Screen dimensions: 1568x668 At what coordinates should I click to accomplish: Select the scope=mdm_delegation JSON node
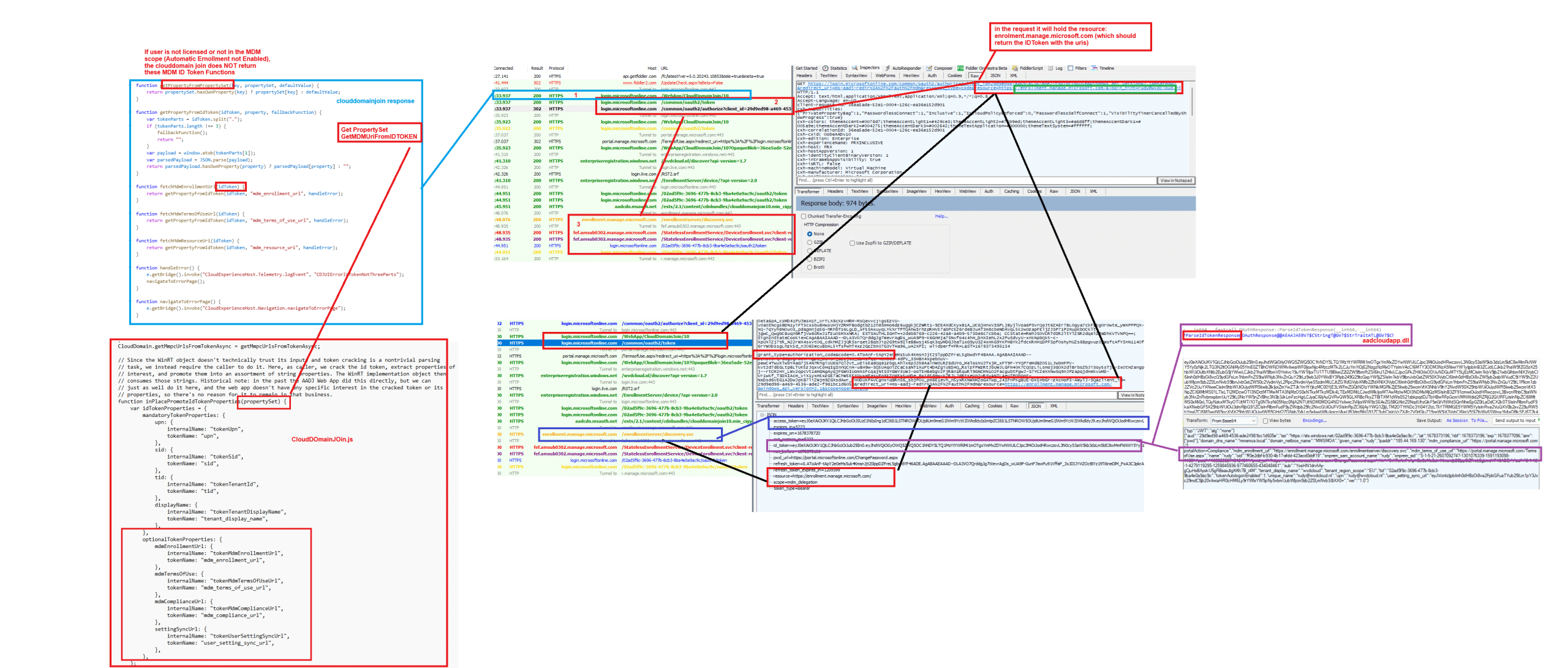point(795,482)
